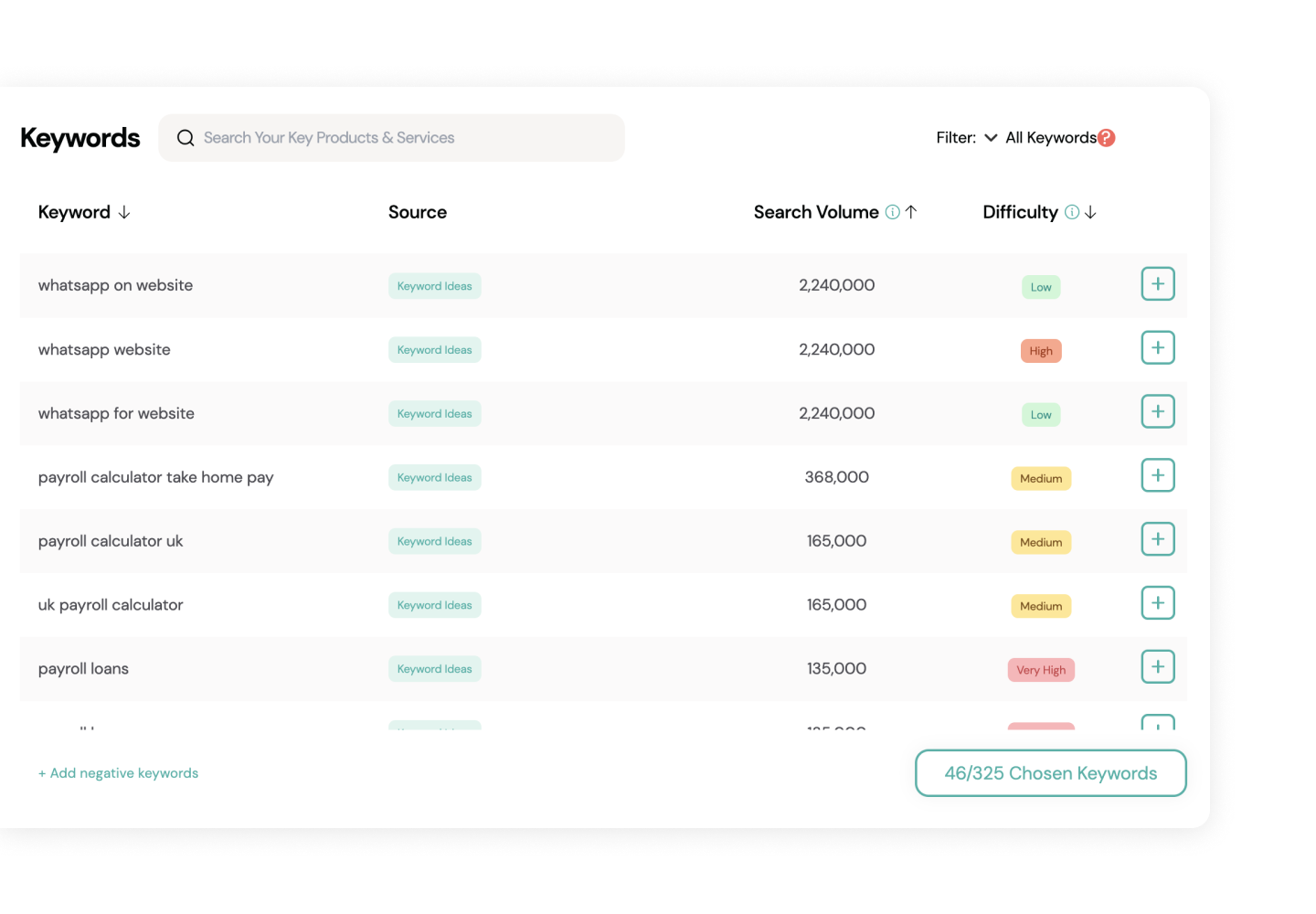
Task: Add "payroll calculator take home pay" keyword
Action: [1158, 475]
